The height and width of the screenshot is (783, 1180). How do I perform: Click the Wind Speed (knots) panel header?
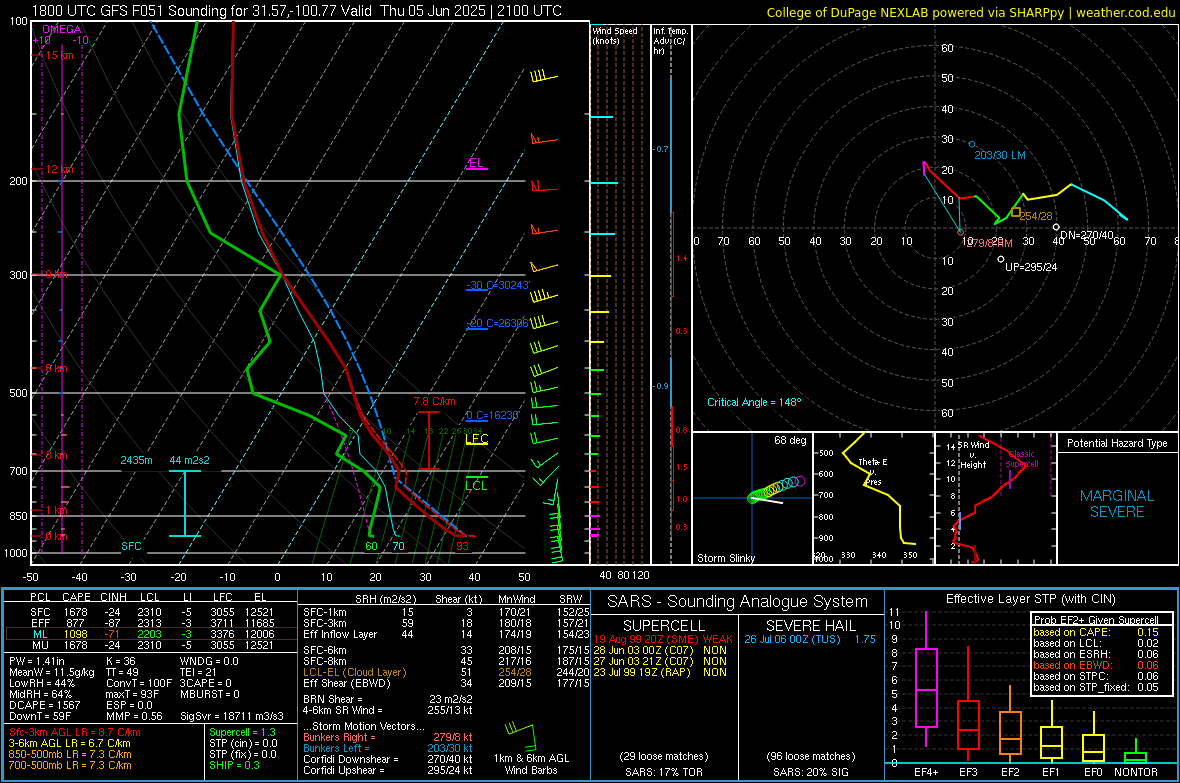point(615,35)
